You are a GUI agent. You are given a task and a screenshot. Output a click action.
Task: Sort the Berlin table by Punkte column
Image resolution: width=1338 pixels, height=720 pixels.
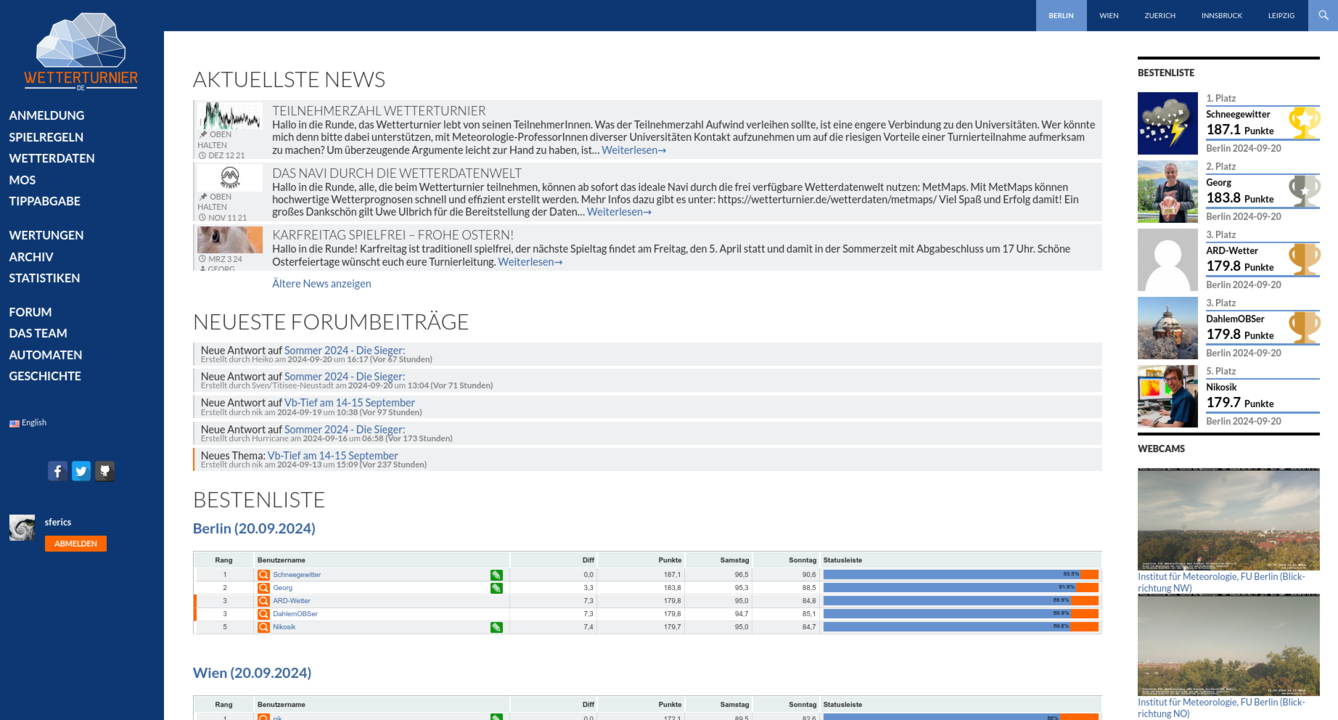pyautogui.click(x=669, y=560)
